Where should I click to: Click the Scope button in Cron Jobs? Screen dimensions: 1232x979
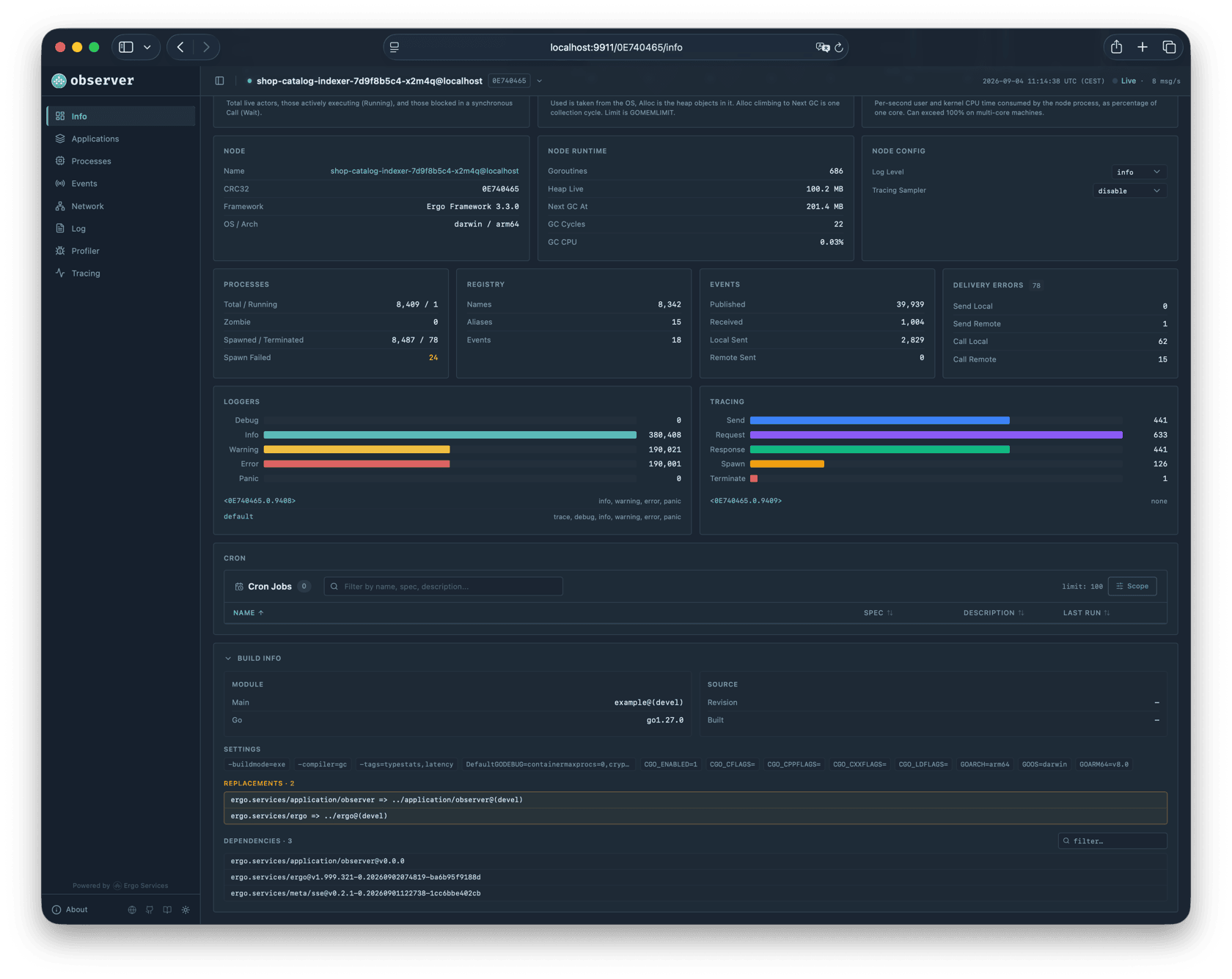click(1132, 587)
